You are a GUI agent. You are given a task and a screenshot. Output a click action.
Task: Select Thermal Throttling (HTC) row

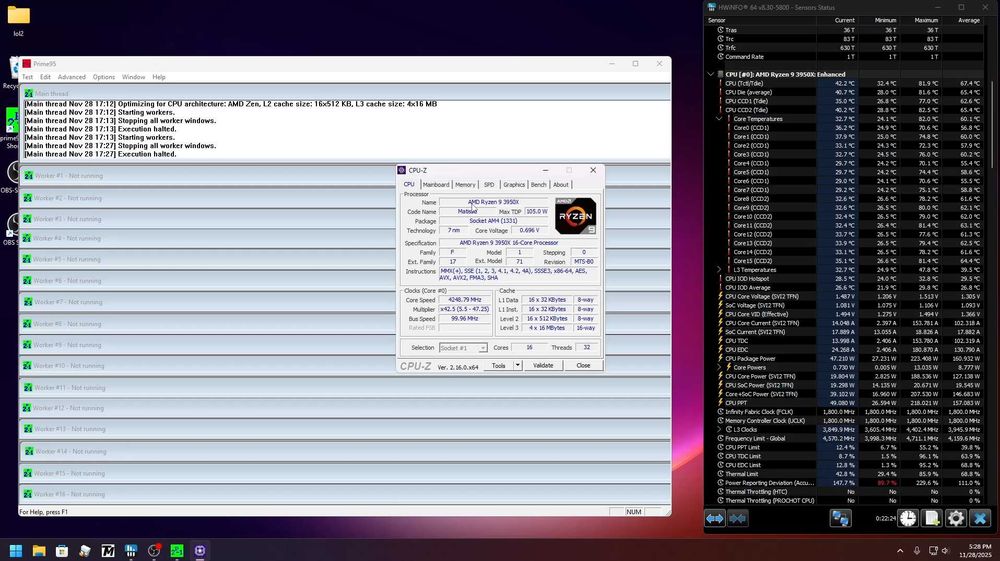tap(844, 492)
